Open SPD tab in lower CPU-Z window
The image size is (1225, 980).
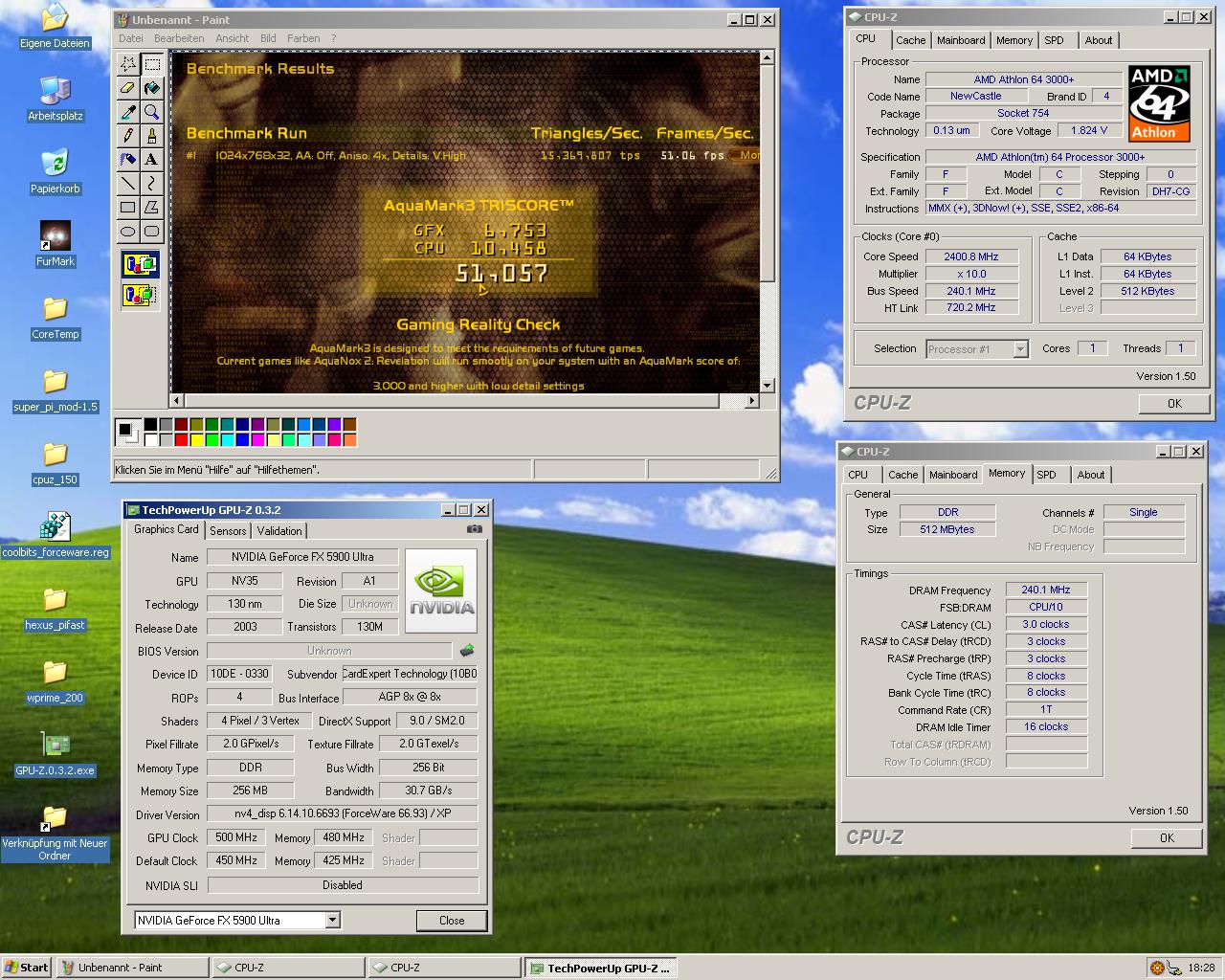point(1047,475)
